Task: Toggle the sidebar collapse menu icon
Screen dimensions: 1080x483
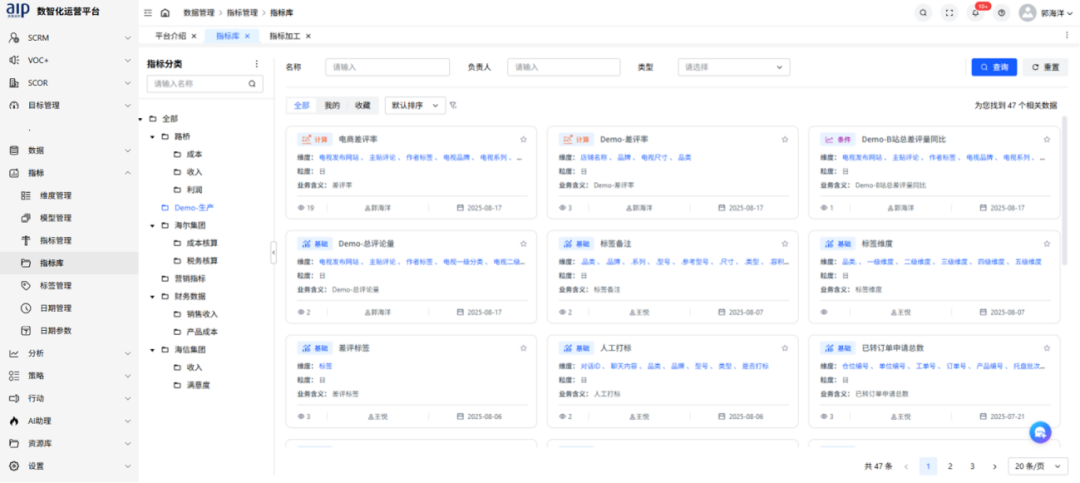Action: tap(148, 13)
